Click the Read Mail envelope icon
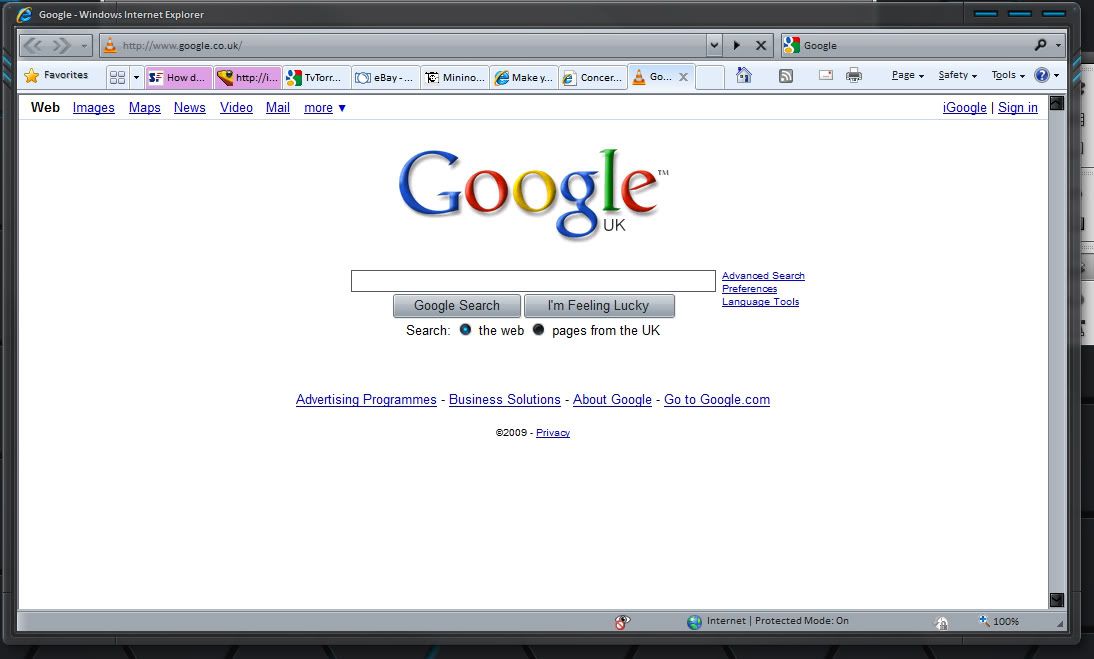Viewport: 1094px width, 659px height. 826,75
